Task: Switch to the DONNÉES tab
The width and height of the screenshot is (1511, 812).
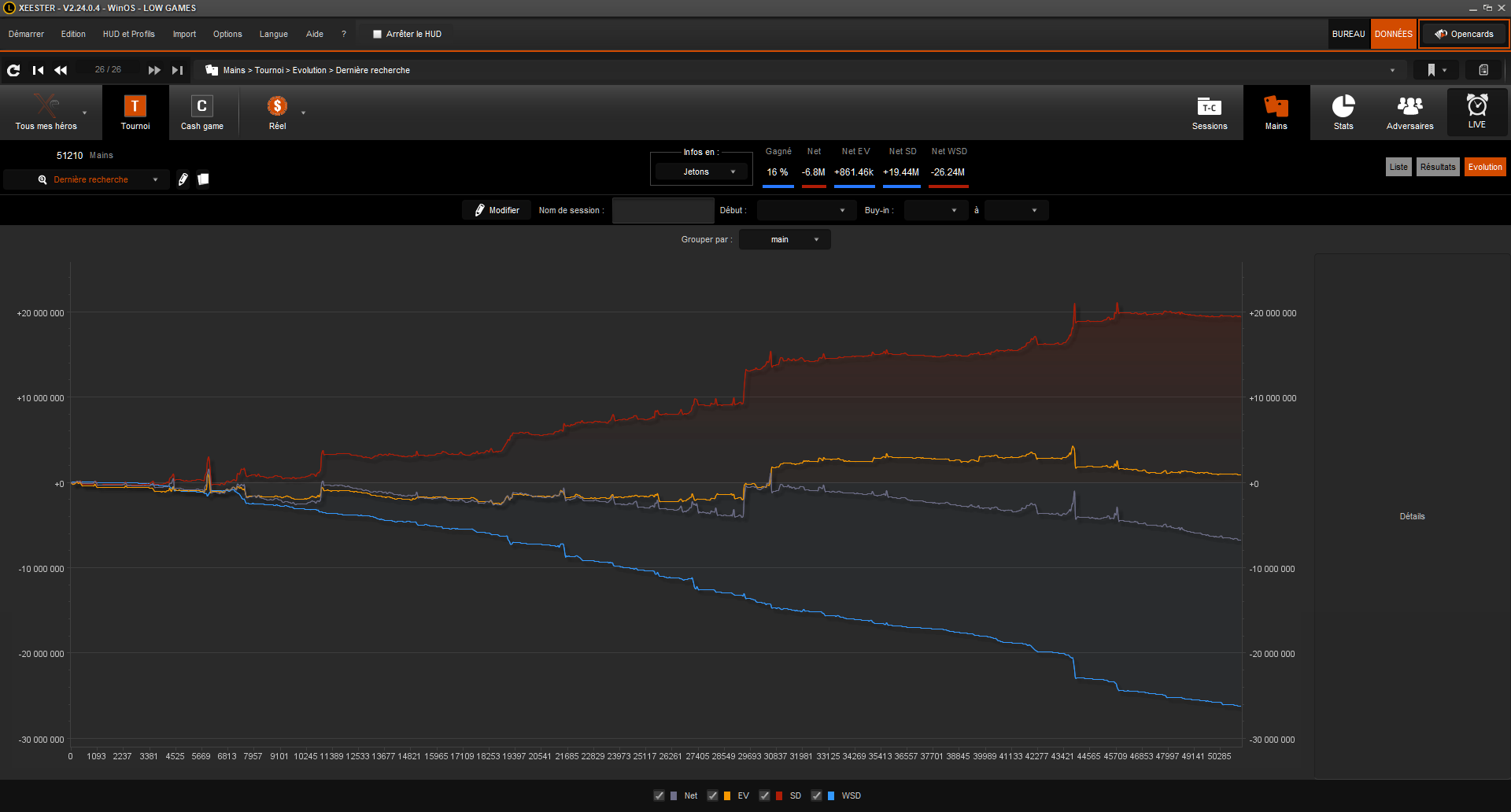Action: coord(1393,34)
